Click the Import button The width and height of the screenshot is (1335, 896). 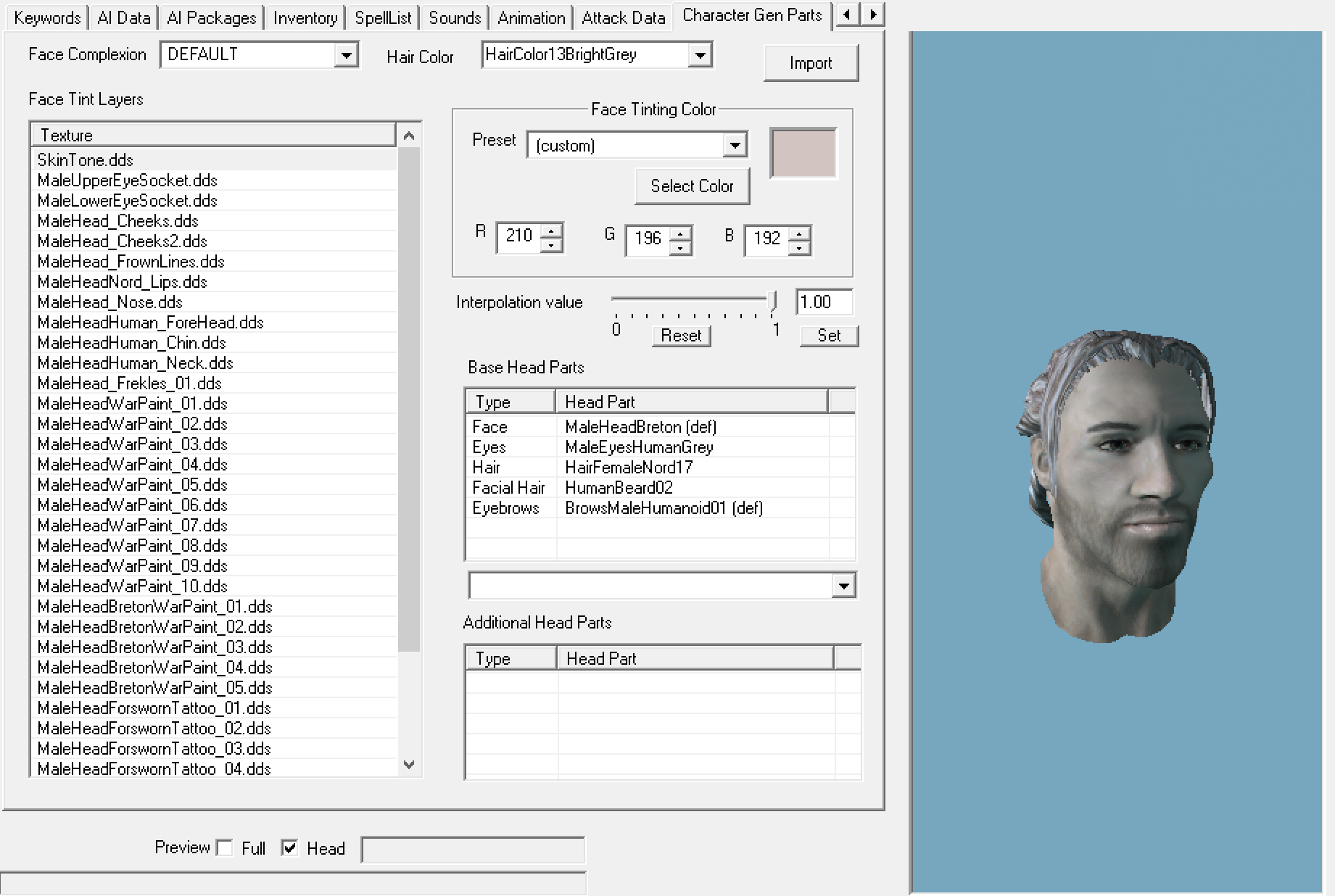[811, 63]
